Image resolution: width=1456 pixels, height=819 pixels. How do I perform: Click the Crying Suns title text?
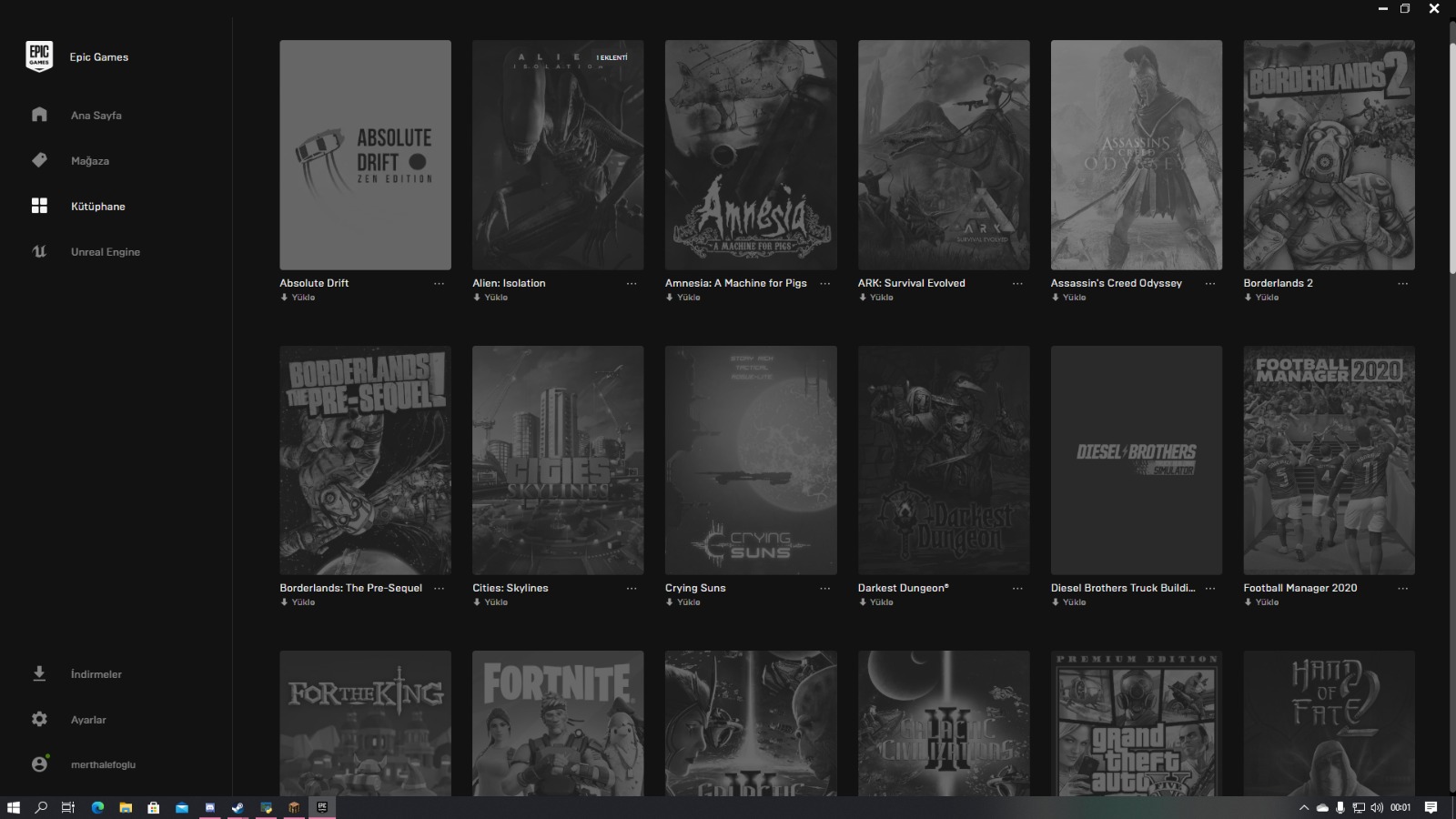click(x=695, y=588)
